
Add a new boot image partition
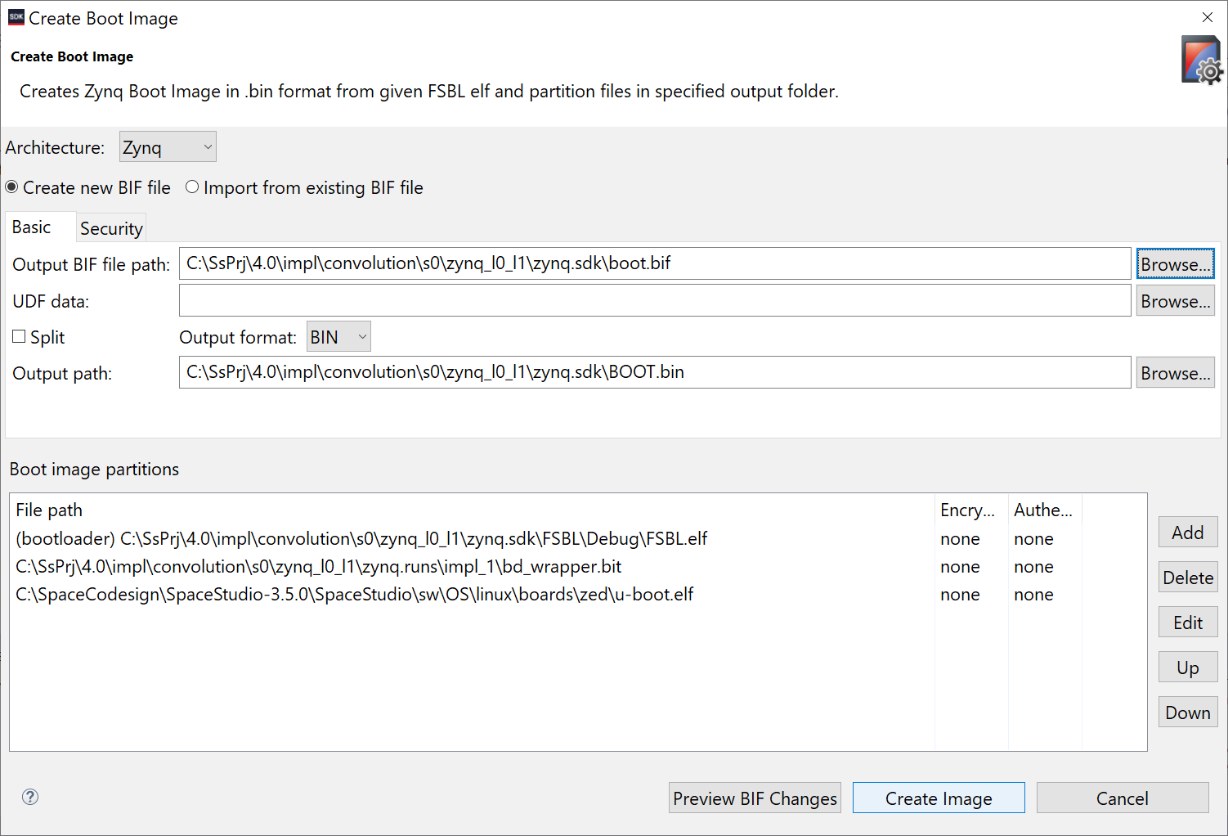[1187, 532]
